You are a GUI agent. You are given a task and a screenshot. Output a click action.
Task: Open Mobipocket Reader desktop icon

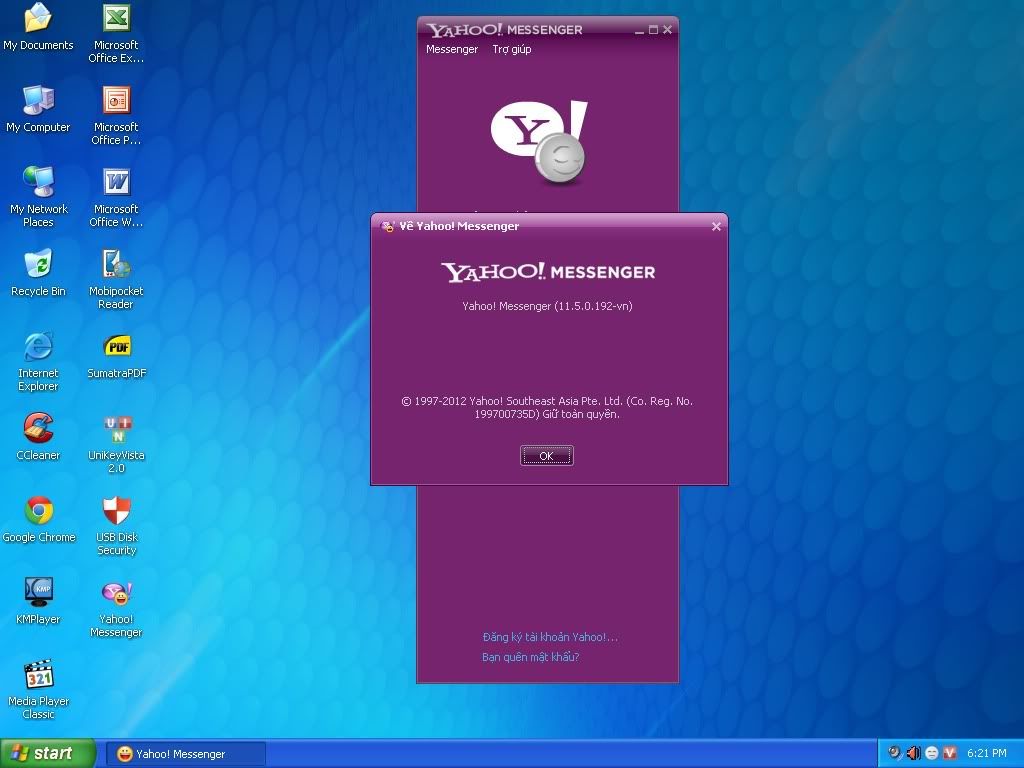(x=116, y=280)
